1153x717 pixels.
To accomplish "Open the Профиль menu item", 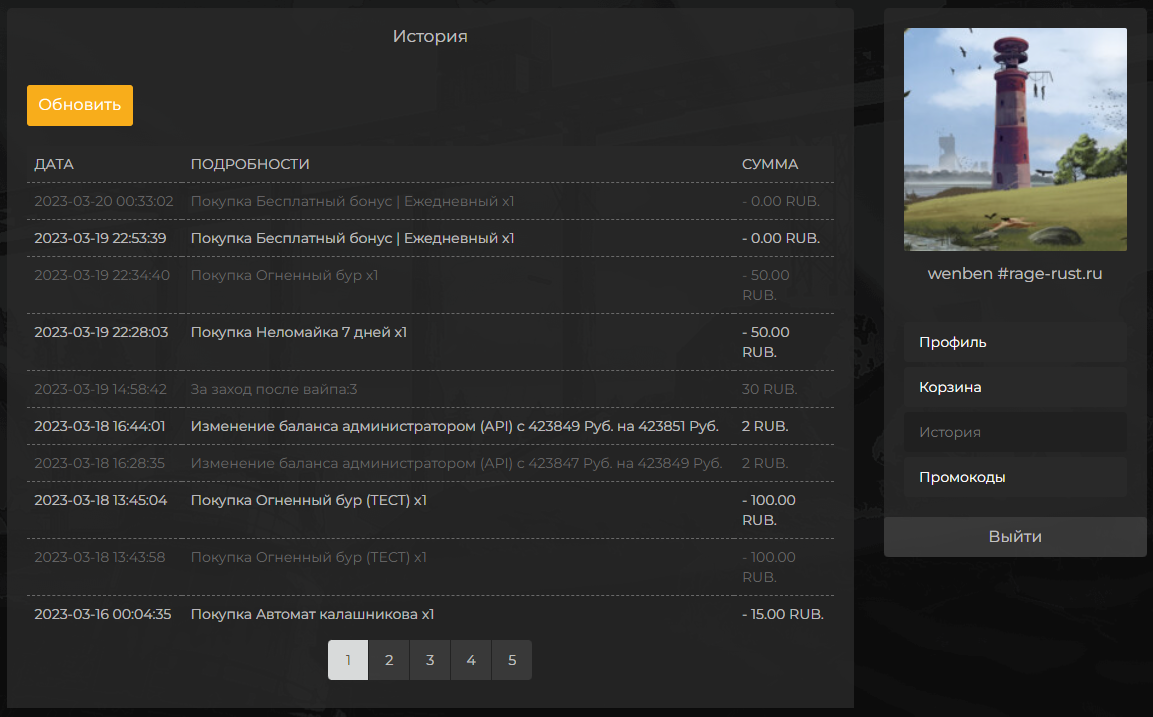I will (1014, 342).
